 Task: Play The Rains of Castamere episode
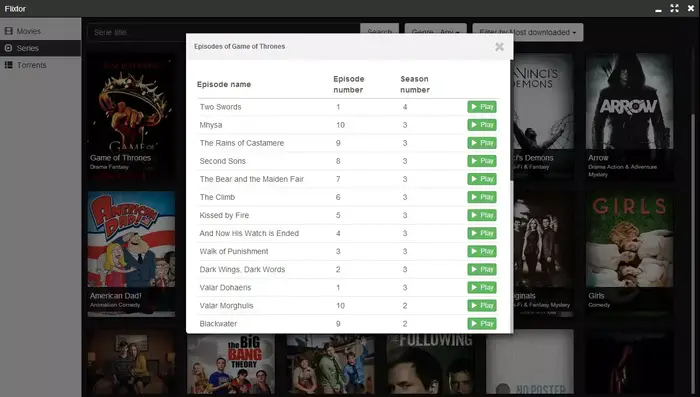tap(482, 143)
